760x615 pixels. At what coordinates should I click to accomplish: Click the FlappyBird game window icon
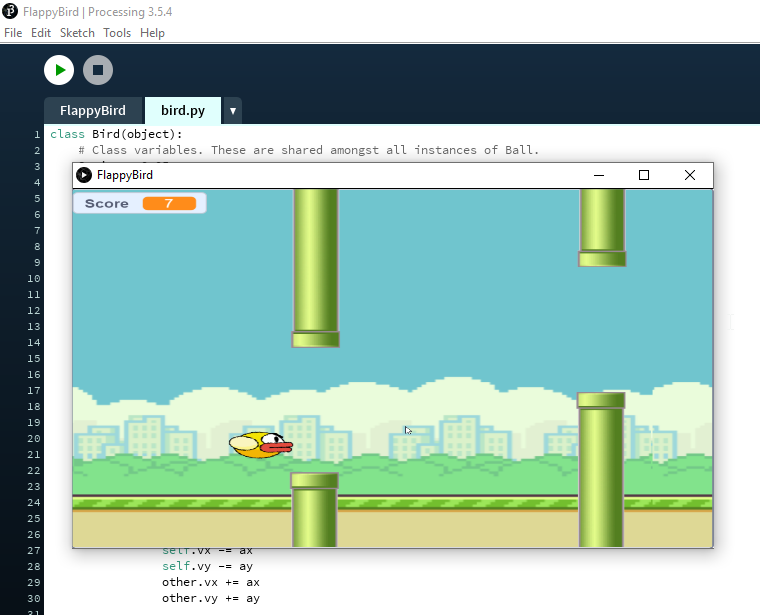(84, 175)
